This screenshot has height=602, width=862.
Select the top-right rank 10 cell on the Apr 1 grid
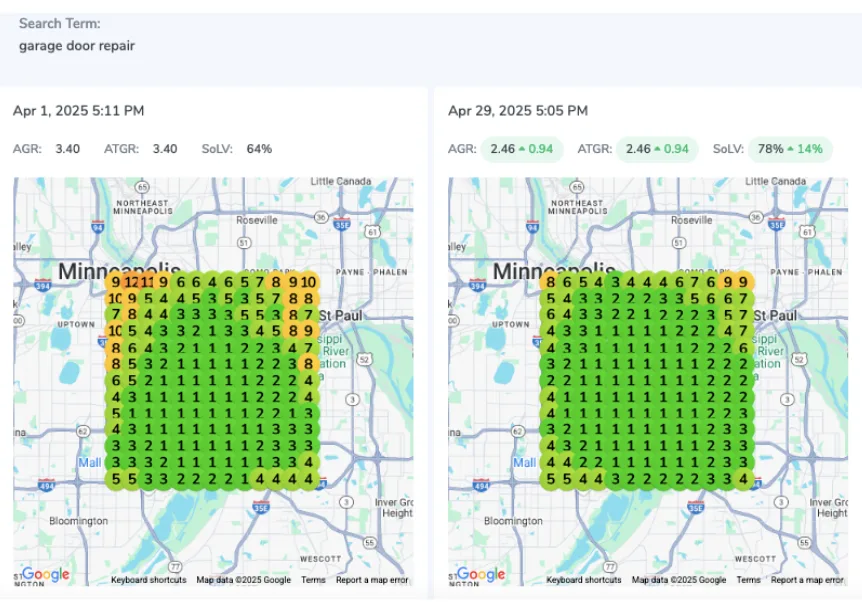click(x=309, y=282)
